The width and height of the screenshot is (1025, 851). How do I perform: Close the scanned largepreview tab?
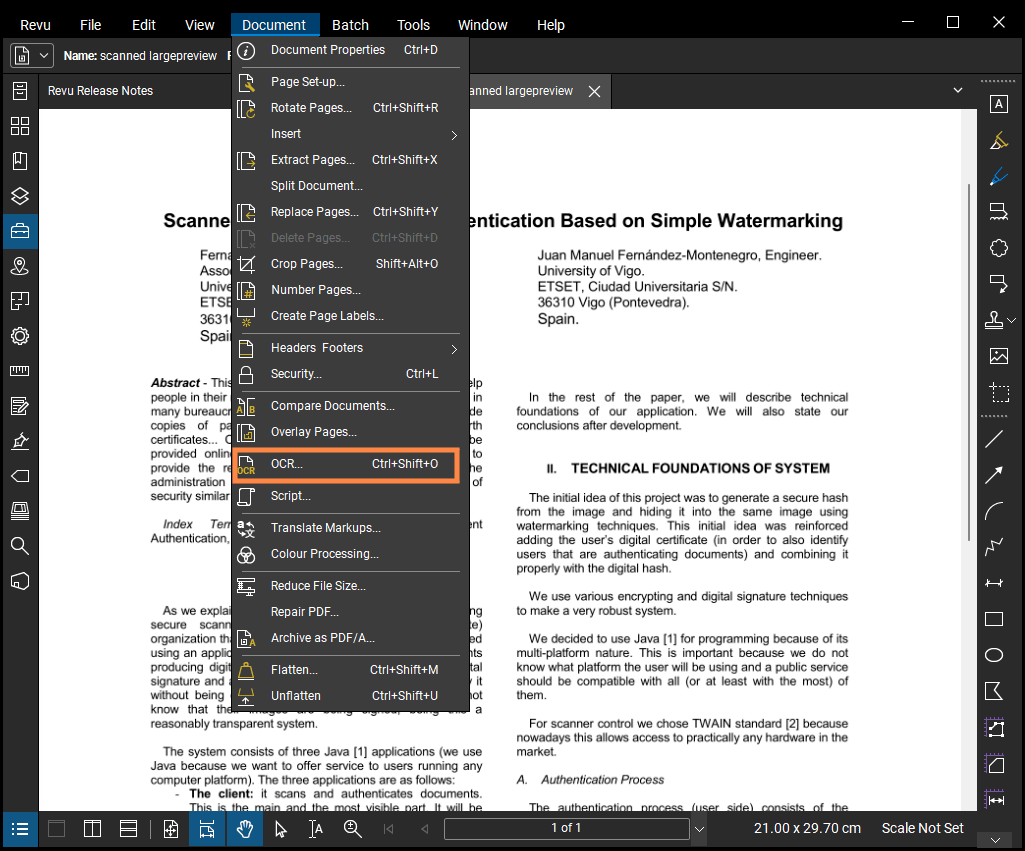pos(594,91)
